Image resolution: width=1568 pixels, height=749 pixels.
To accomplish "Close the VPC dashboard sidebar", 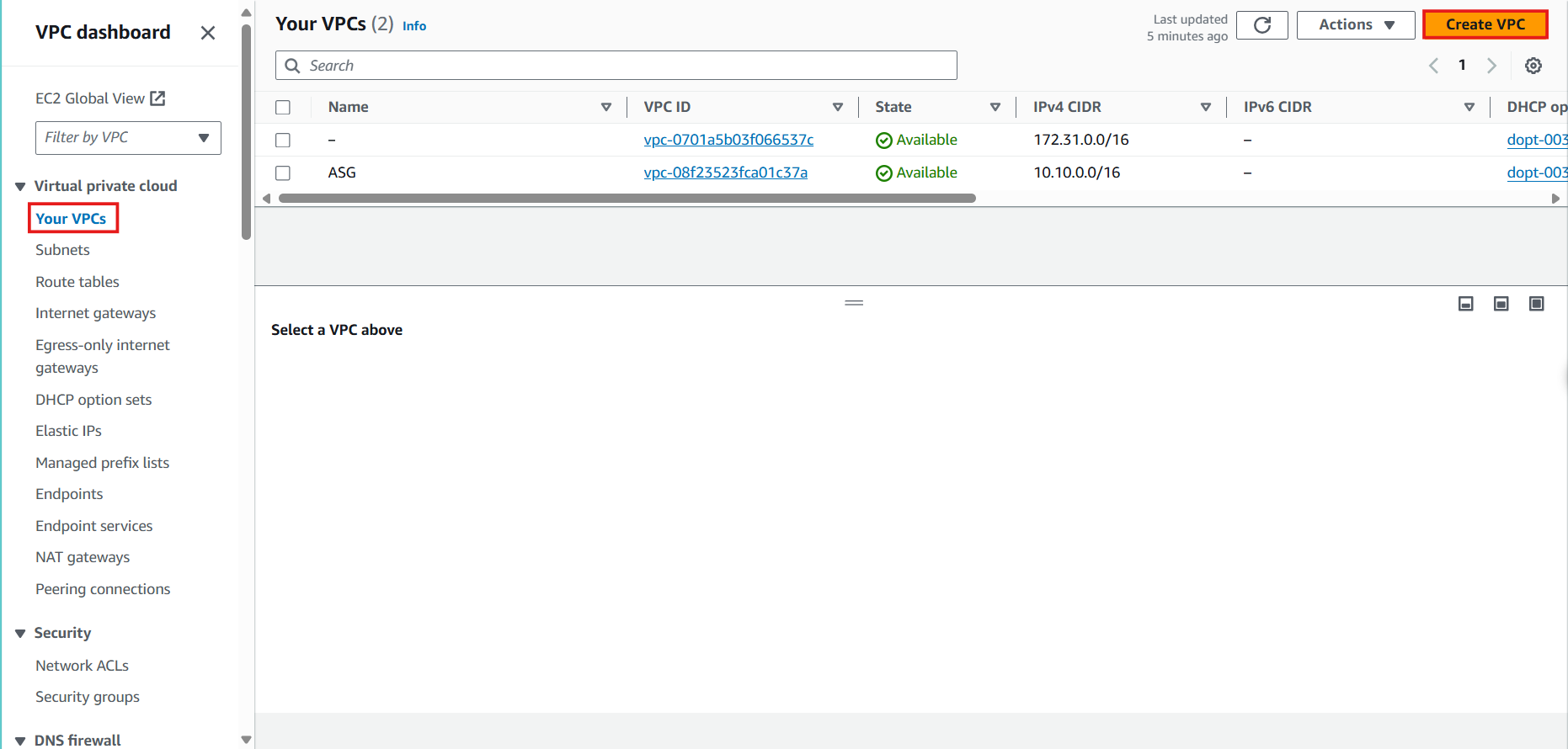I will 208,33.
